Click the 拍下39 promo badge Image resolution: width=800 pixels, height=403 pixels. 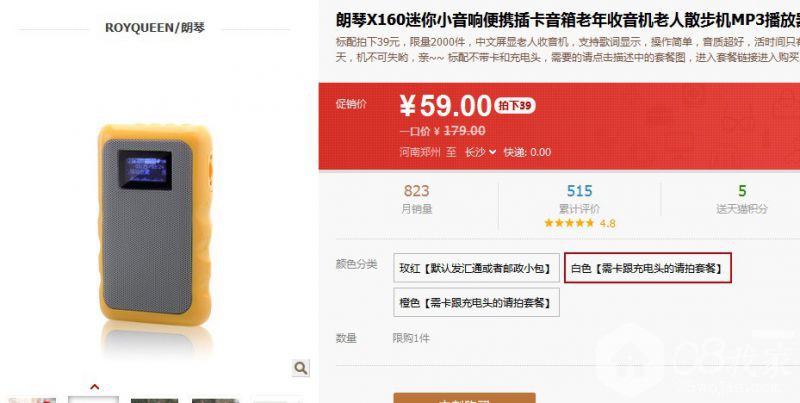tap(514, 106)
